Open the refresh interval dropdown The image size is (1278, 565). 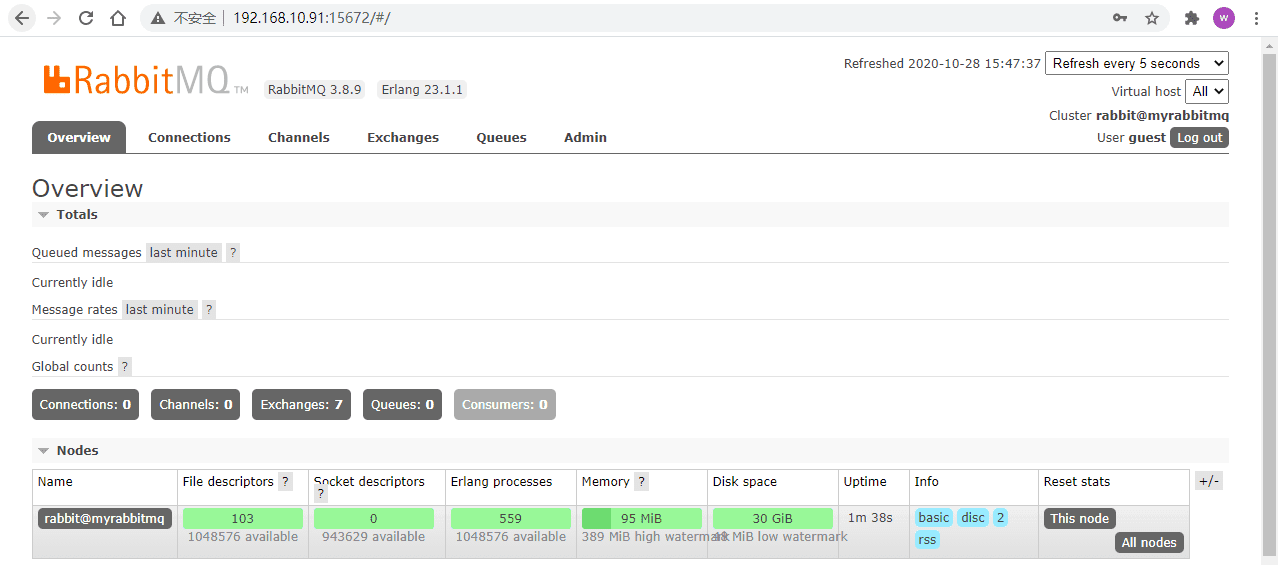(x=1136, y=63)
